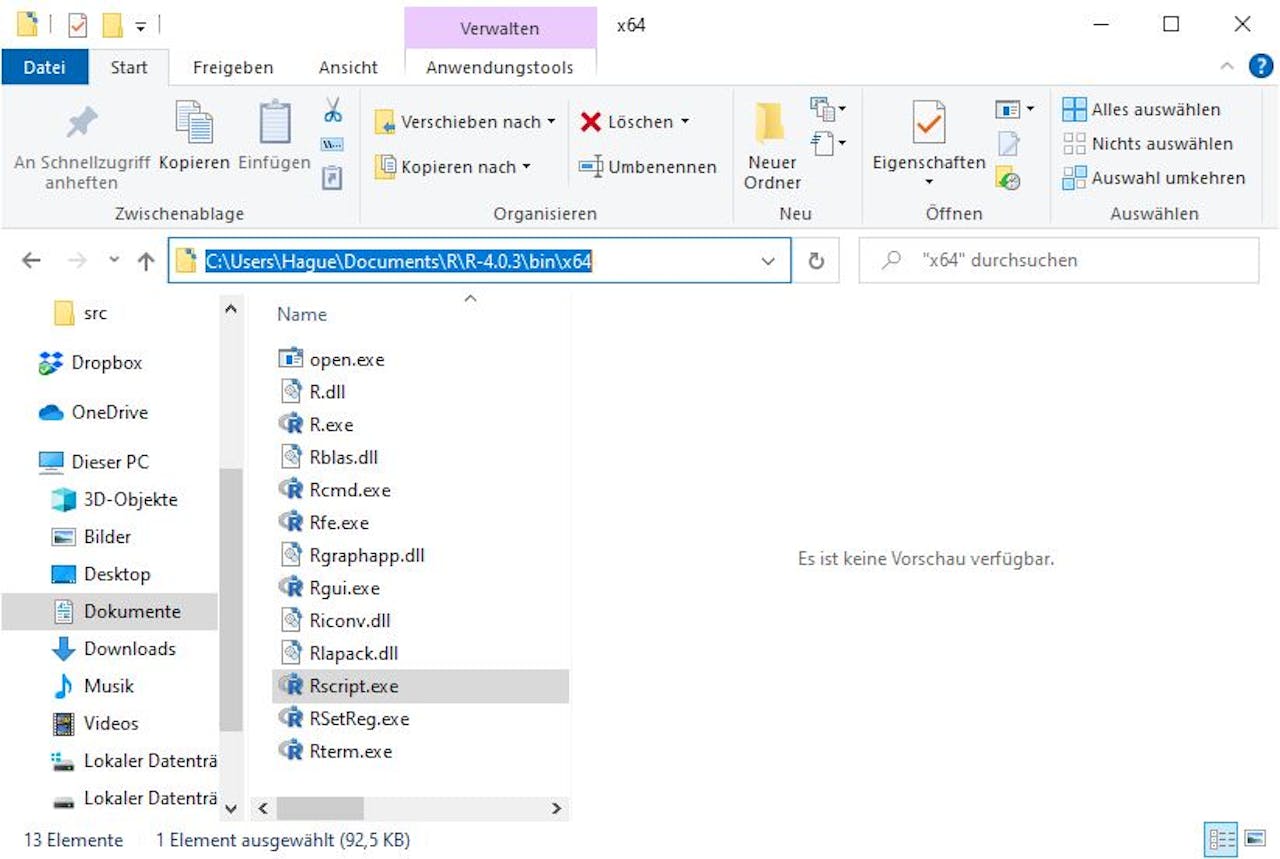The height and width of the screenshot is (859, 1280).
Task: Go back with the left arrow
Action: [31, 261]
